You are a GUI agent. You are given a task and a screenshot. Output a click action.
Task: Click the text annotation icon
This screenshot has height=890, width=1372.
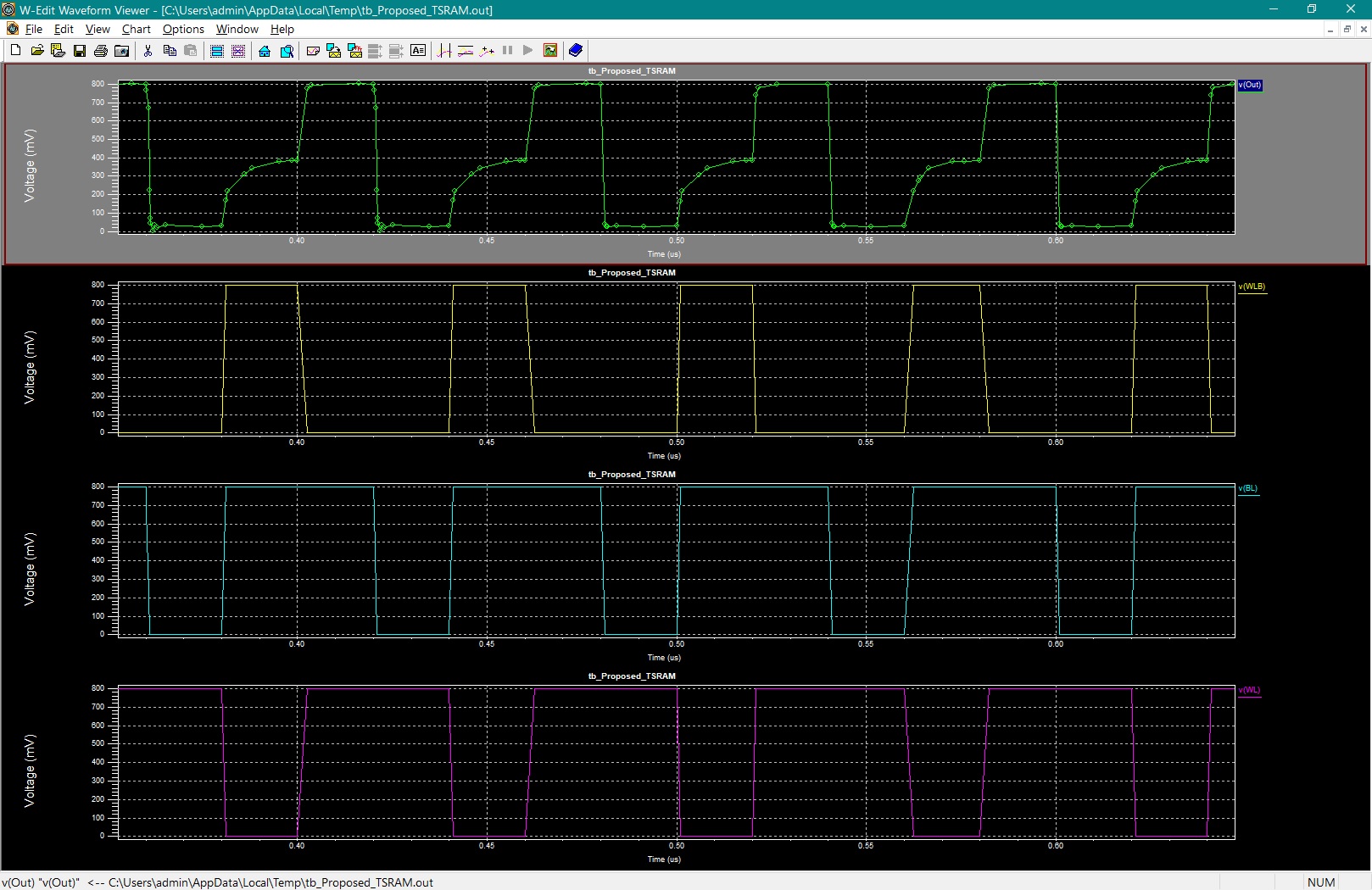(x=418, y=51)
